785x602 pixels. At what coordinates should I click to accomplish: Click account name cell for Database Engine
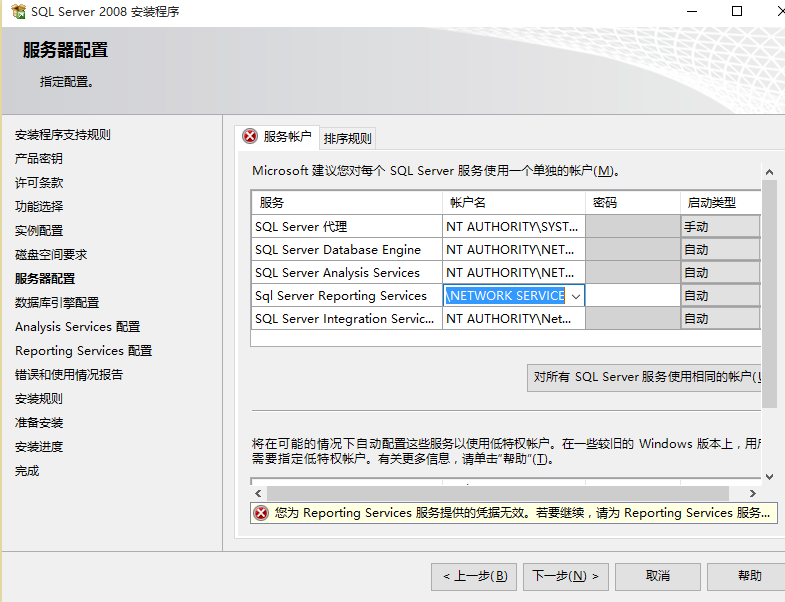pos(514,249)
